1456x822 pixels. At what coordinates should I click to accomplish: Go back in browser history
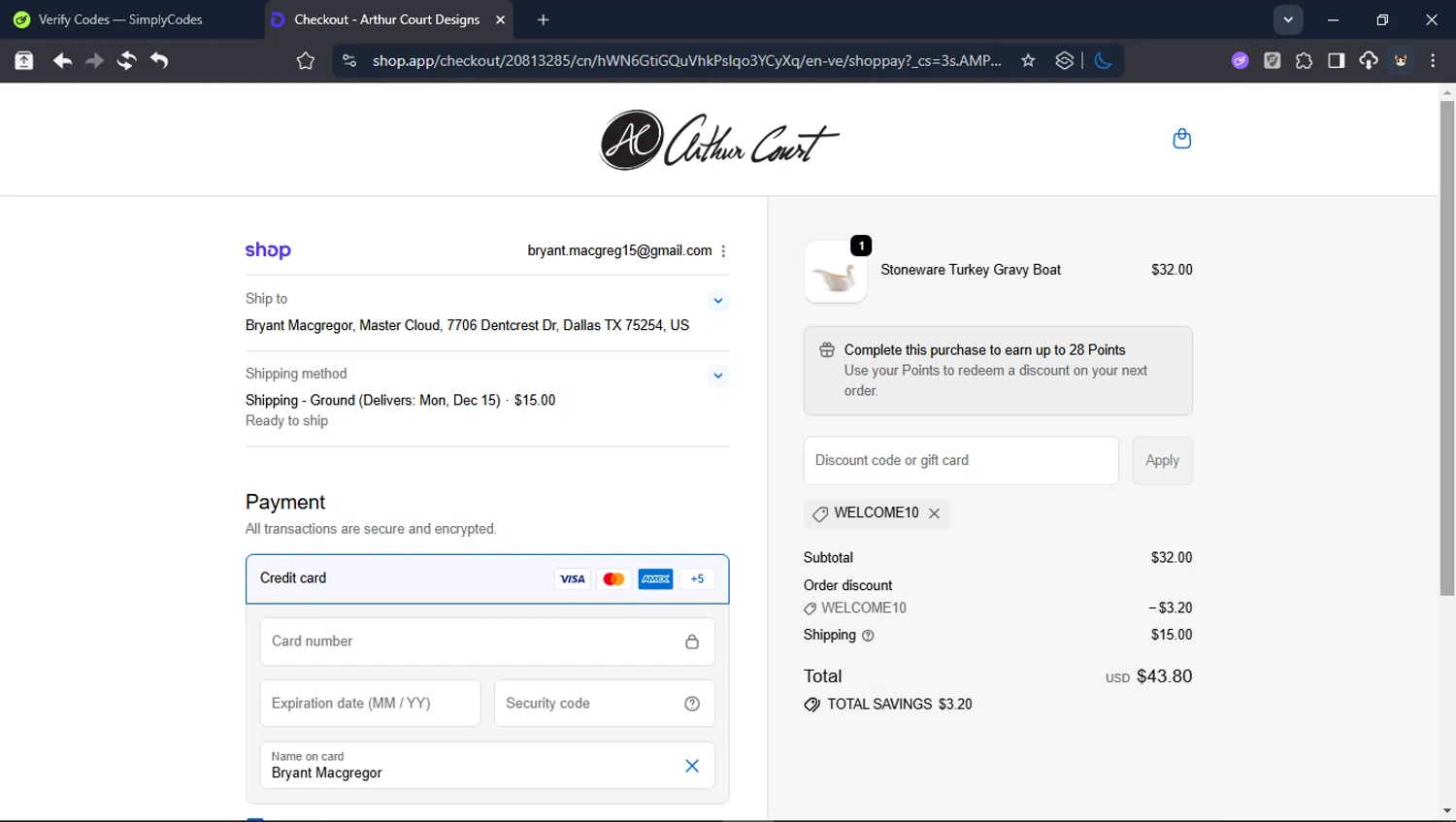pyautogui.click(x=62, y=61)
